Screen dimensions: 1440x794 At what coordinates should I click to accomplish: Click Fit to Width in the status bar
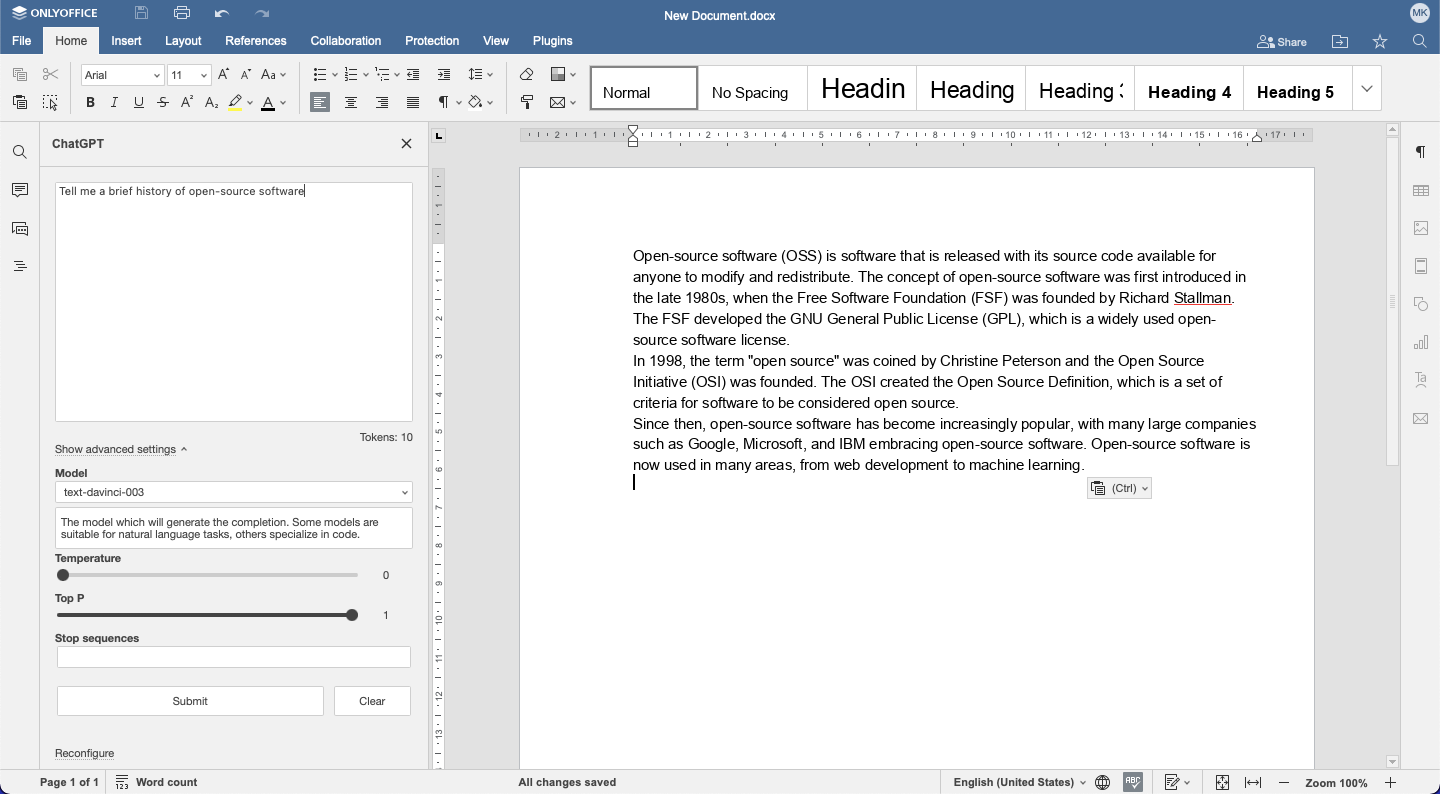tap(1252, 782)
